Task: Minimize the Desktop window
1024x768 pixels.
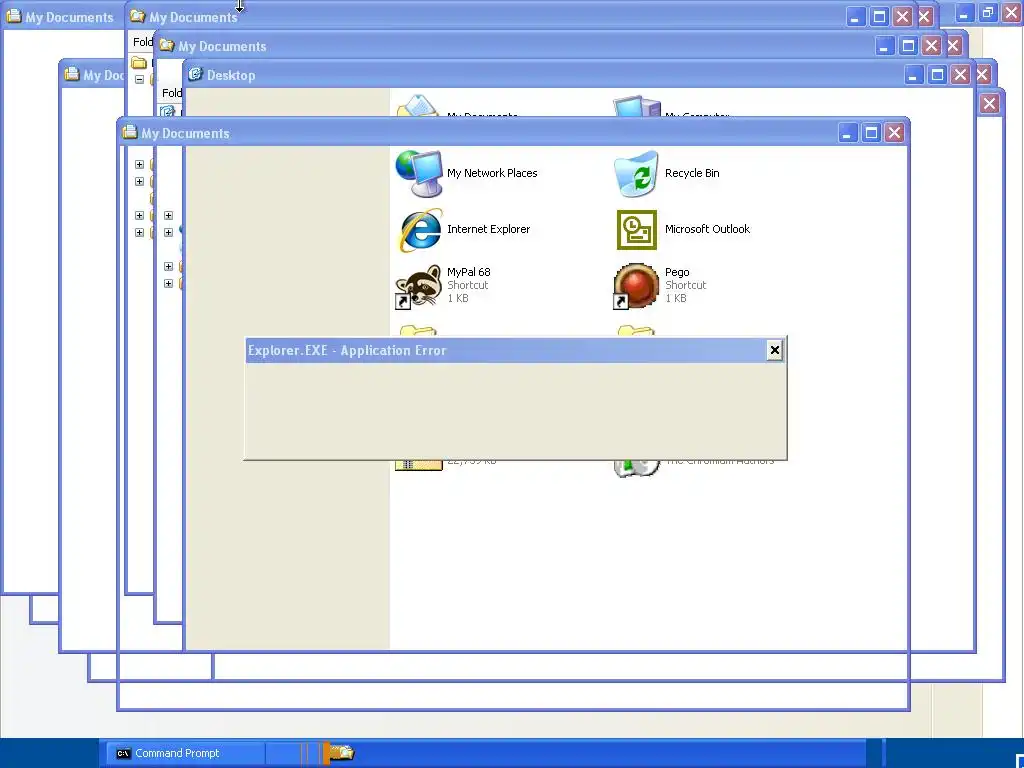Action: 913,75
